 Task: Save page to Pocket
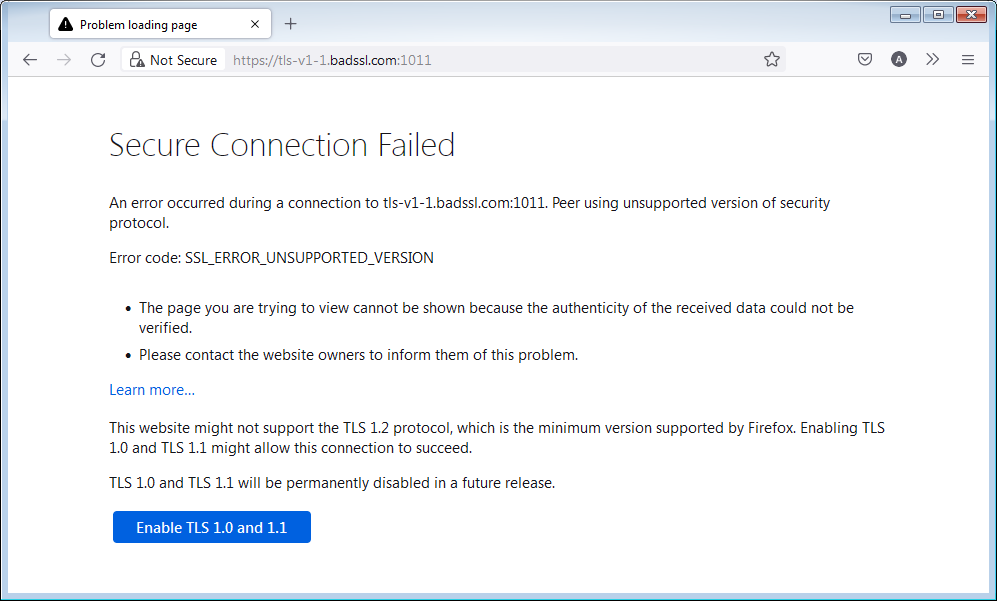click(x=865, y=60)
